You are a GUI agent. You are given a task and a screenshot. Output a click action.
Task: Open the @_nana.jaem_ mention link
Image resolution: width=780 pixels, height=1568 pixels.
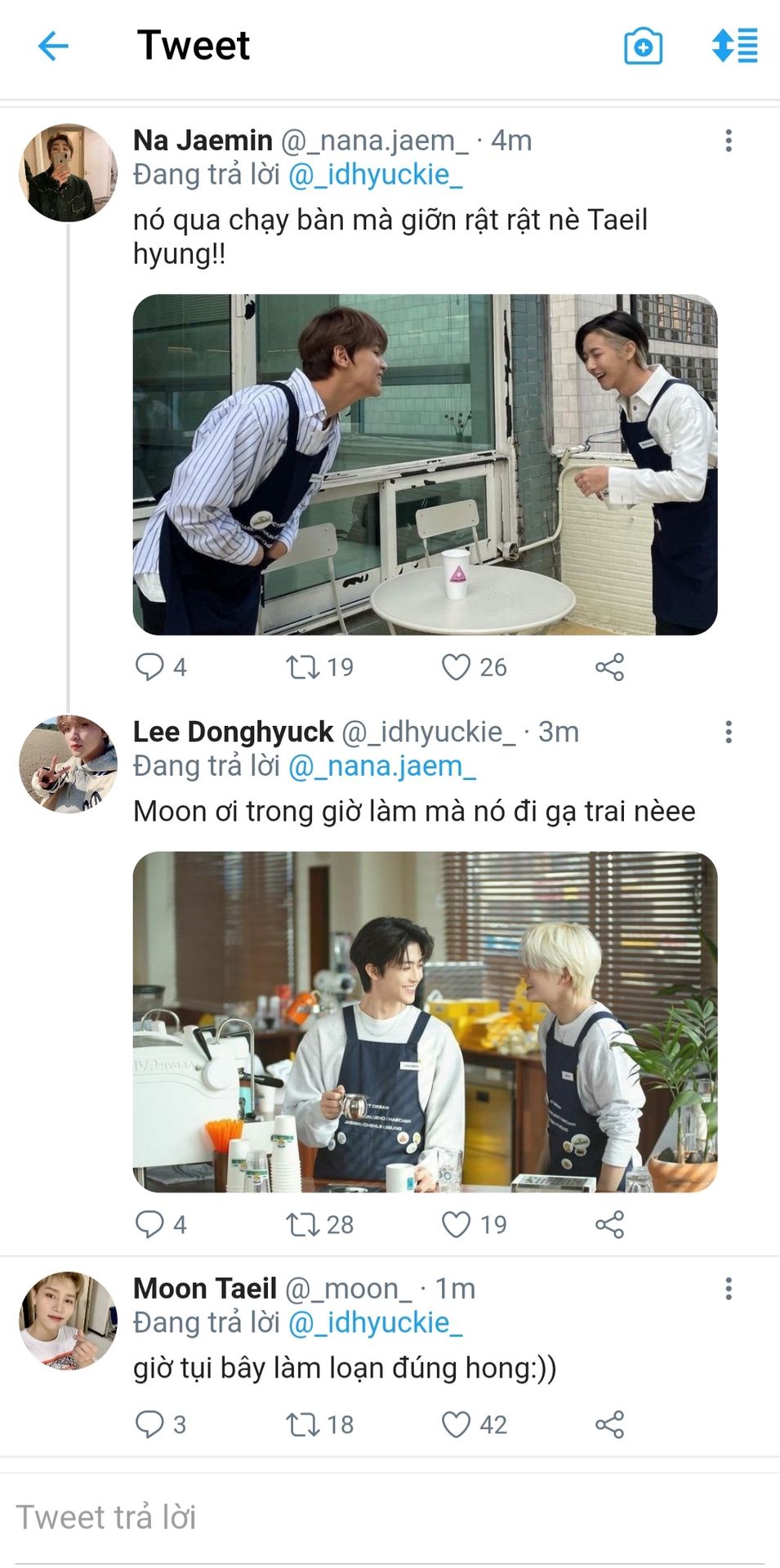pyautogui.click(x=382, y=766)
